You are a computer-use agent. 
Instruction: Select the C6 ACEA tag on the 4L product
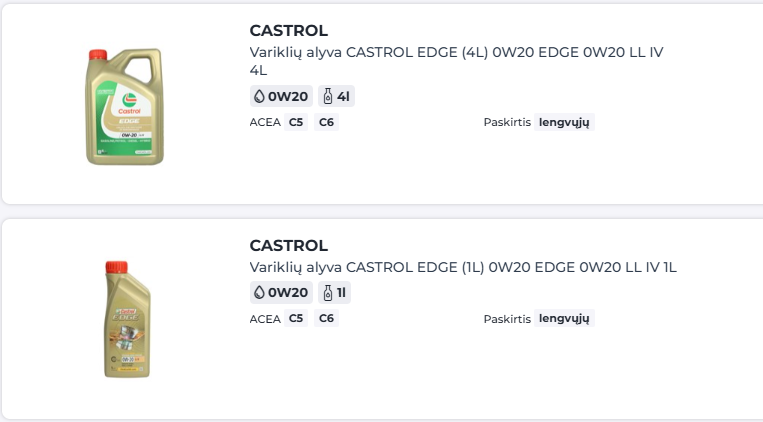[x=326, y=123]
